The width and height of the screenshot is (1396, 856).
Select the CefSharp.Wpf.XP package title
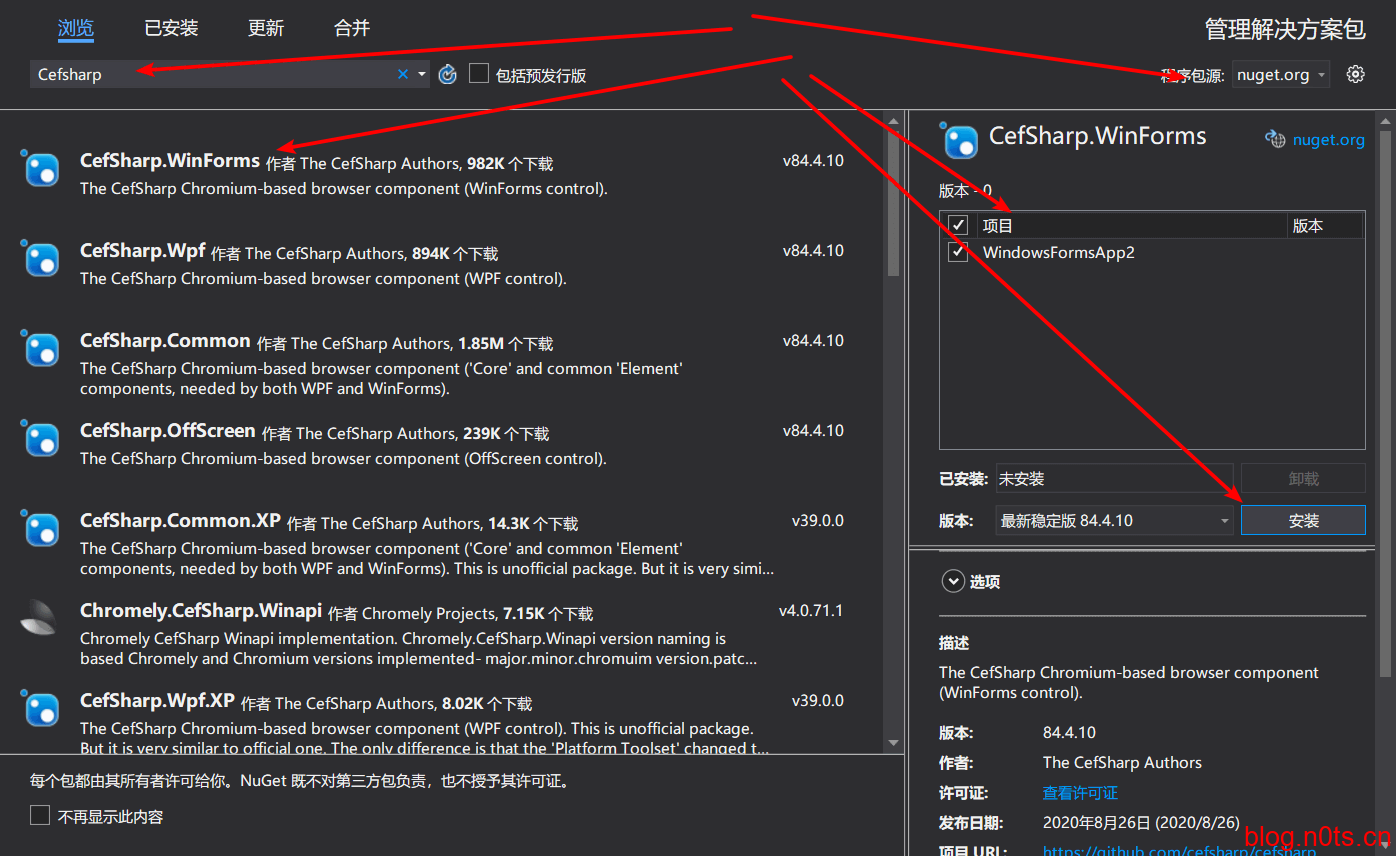pyautogui.click(x=157, y=700)
